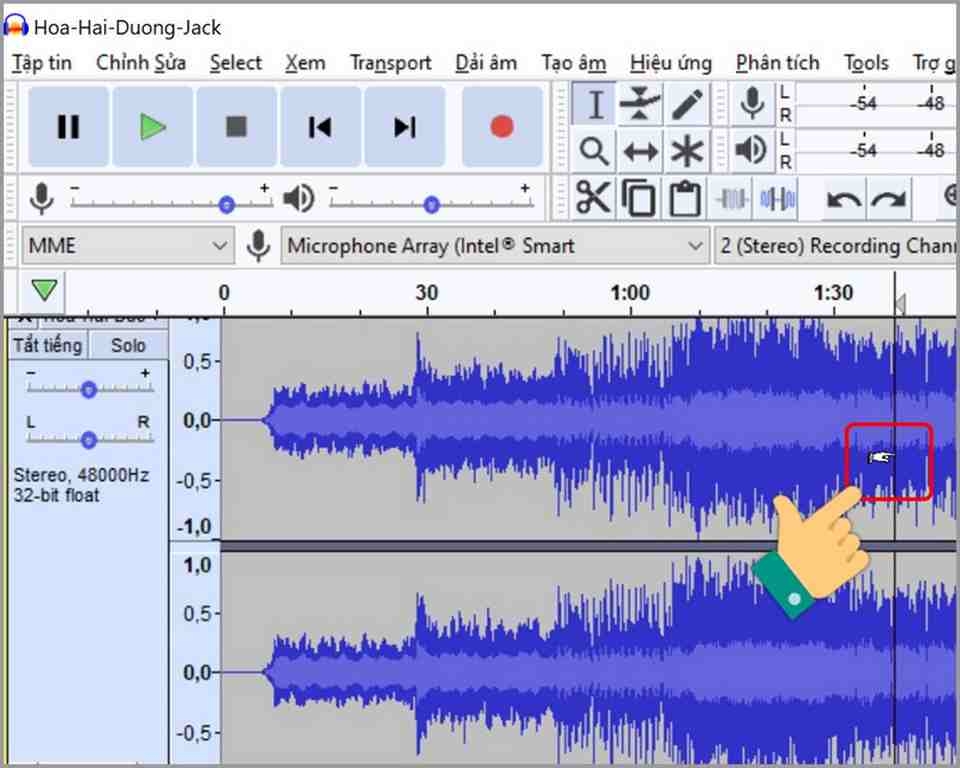Undo the last edit
The height and width of the screenshot is (768, 960).
click(841, 199)
